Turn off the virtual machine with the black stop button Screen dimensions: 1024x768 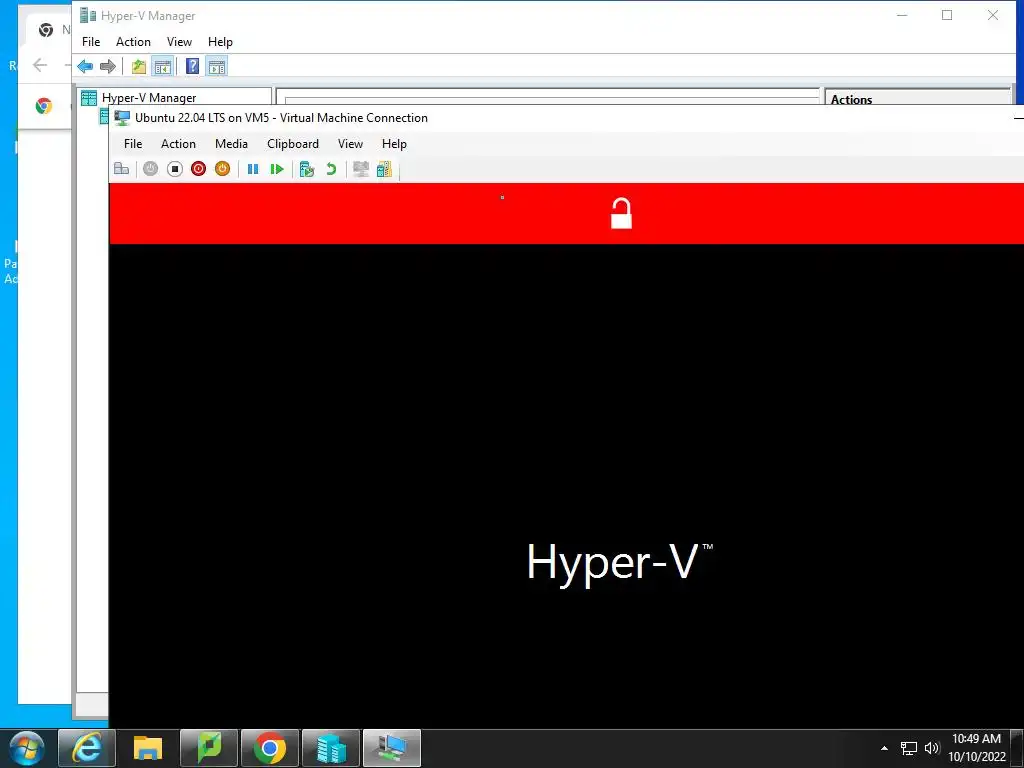point(174,169)
